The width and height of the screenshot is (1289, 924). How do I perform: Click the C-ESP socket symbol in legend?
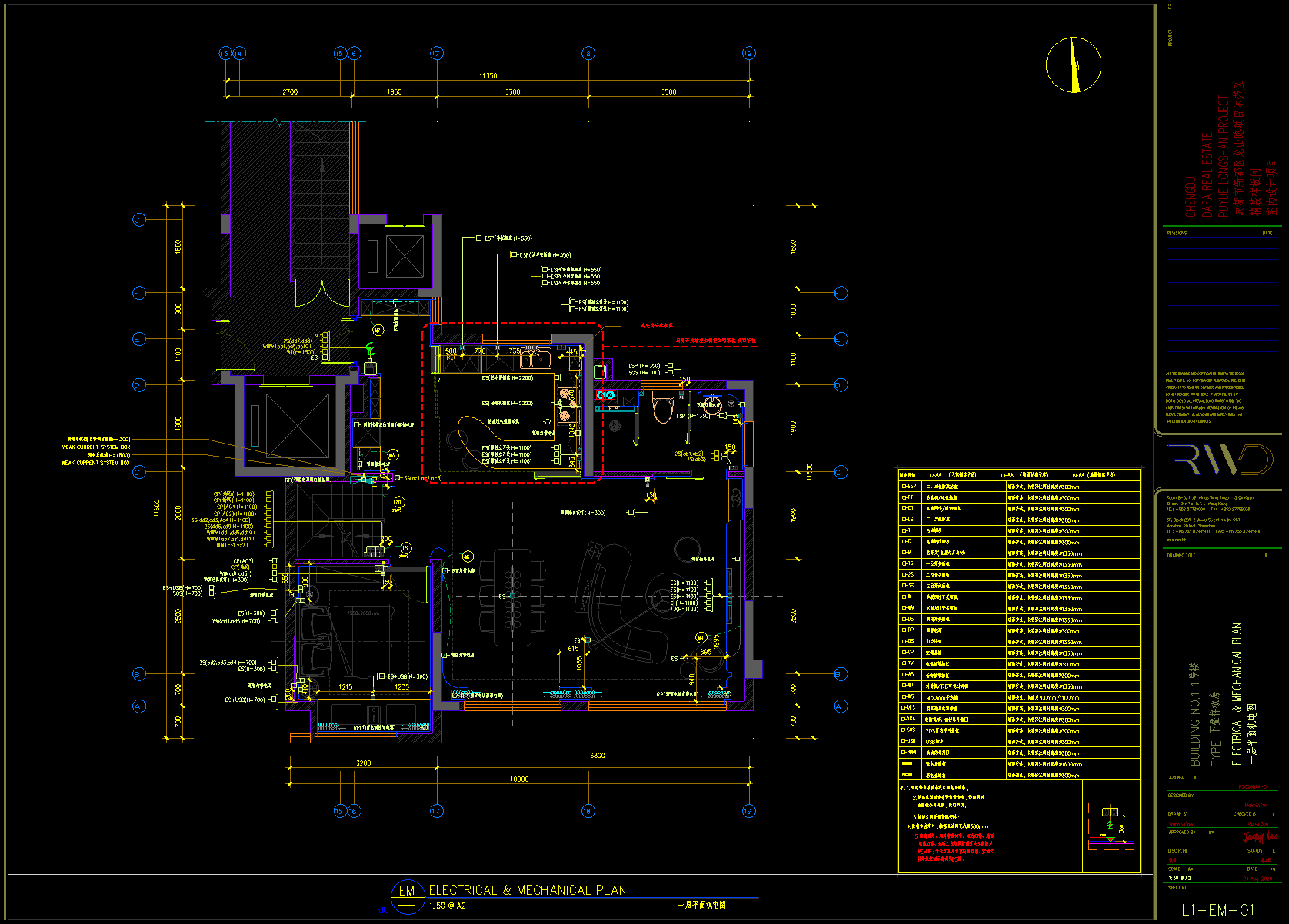click(908, 487)
